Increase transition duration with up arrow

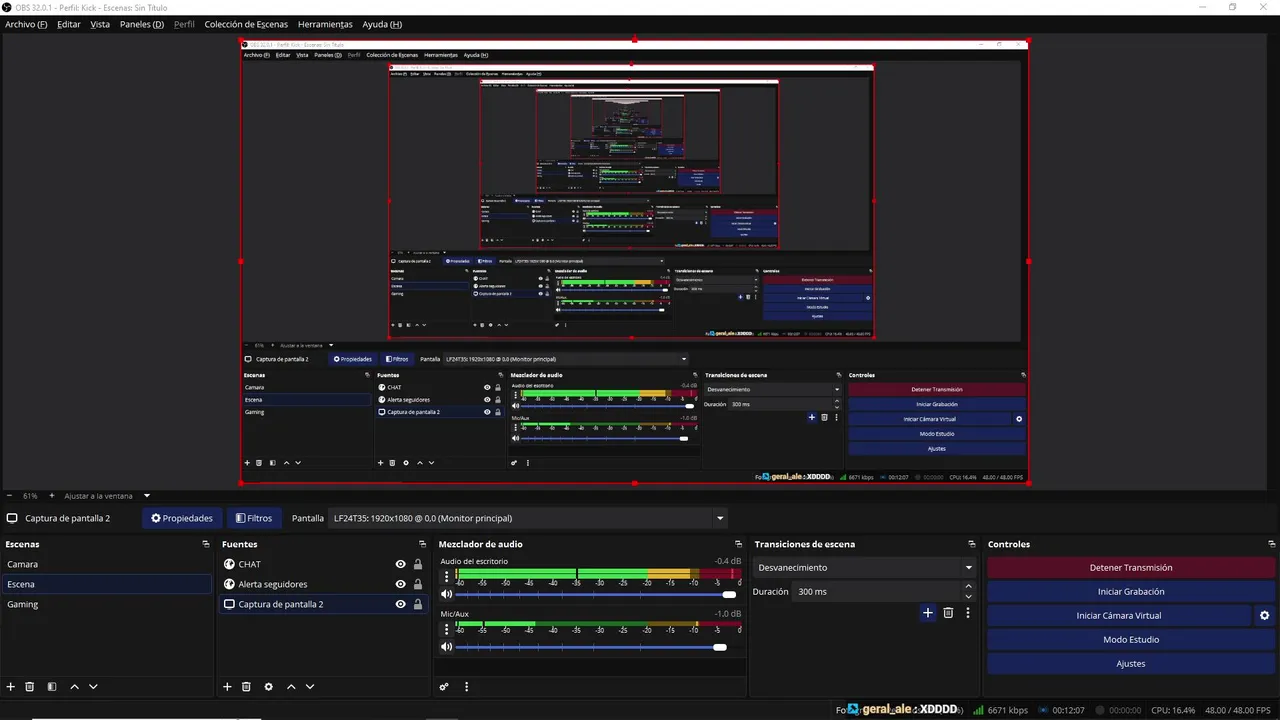click(x=968, y=587)
